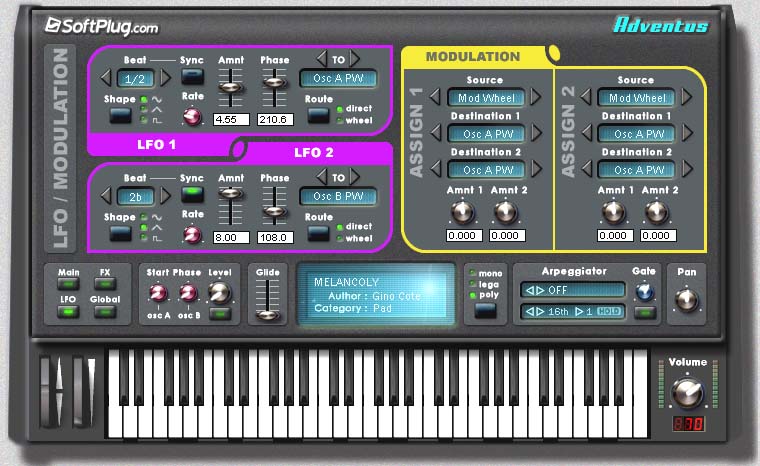Screen dimensions: 760x466
Task: Click LFO 1 Phase slider handle
Action: [x=274, y=81]
